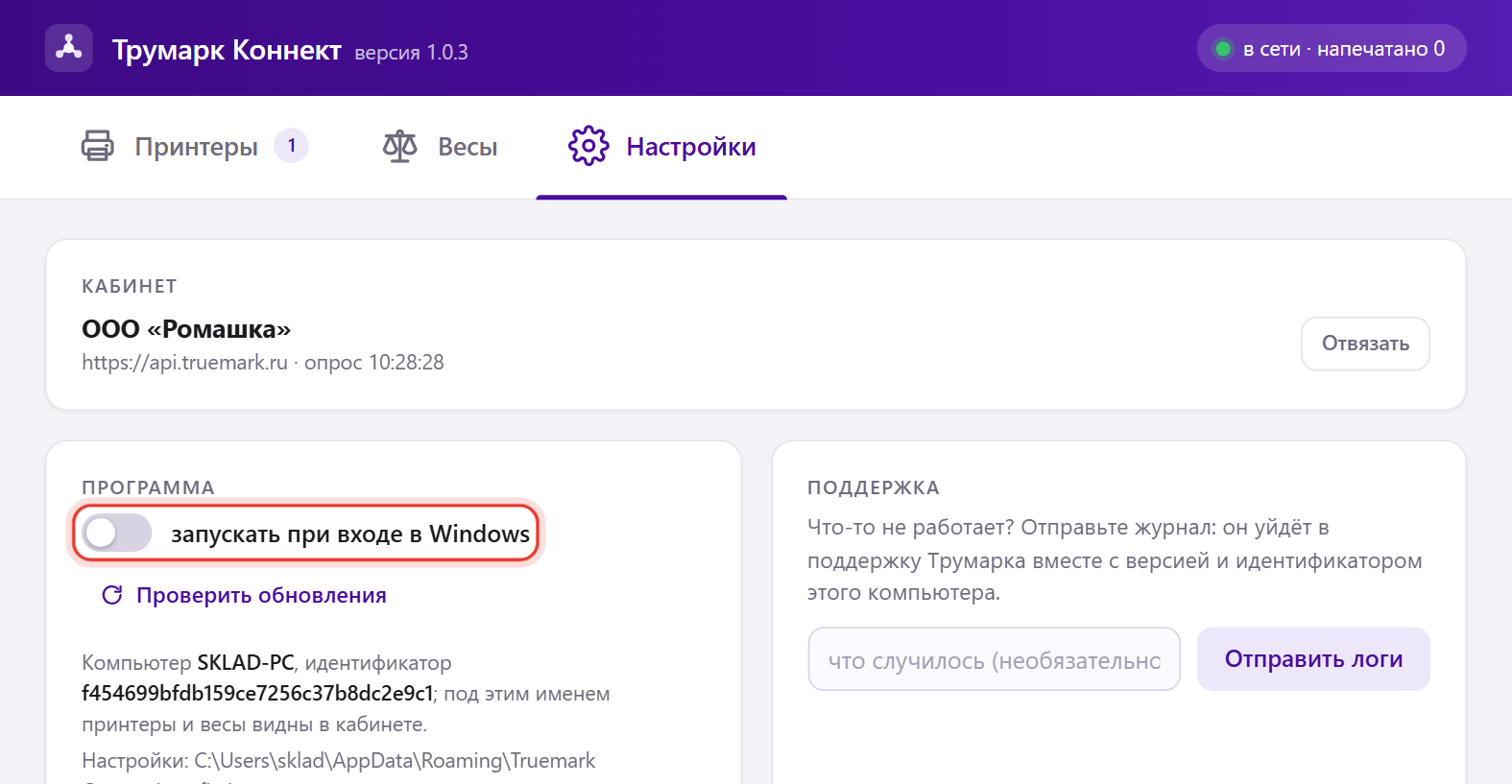Select the Настройки tab
The height and width of the screenshot is (784, 1512).
(661, 146)
